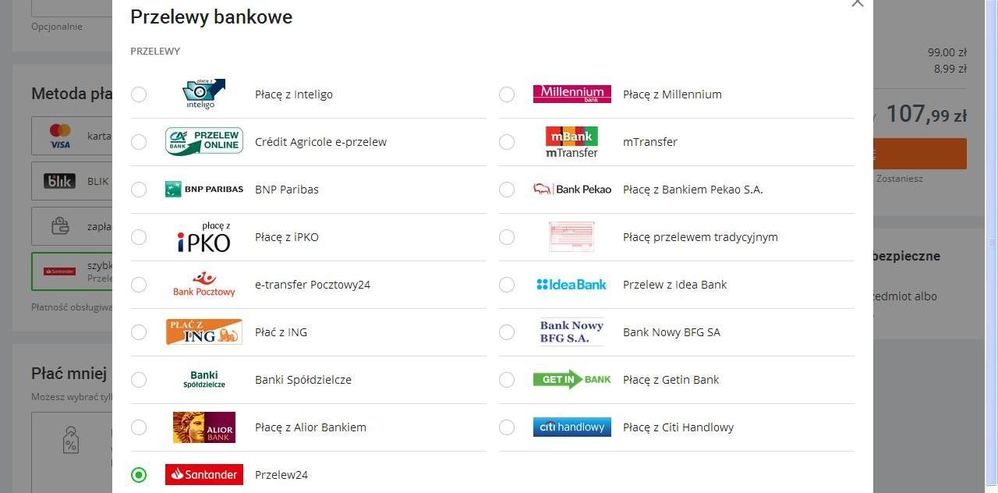
Task: Click the Citi Handlowy logo
Action: (571, 427)
